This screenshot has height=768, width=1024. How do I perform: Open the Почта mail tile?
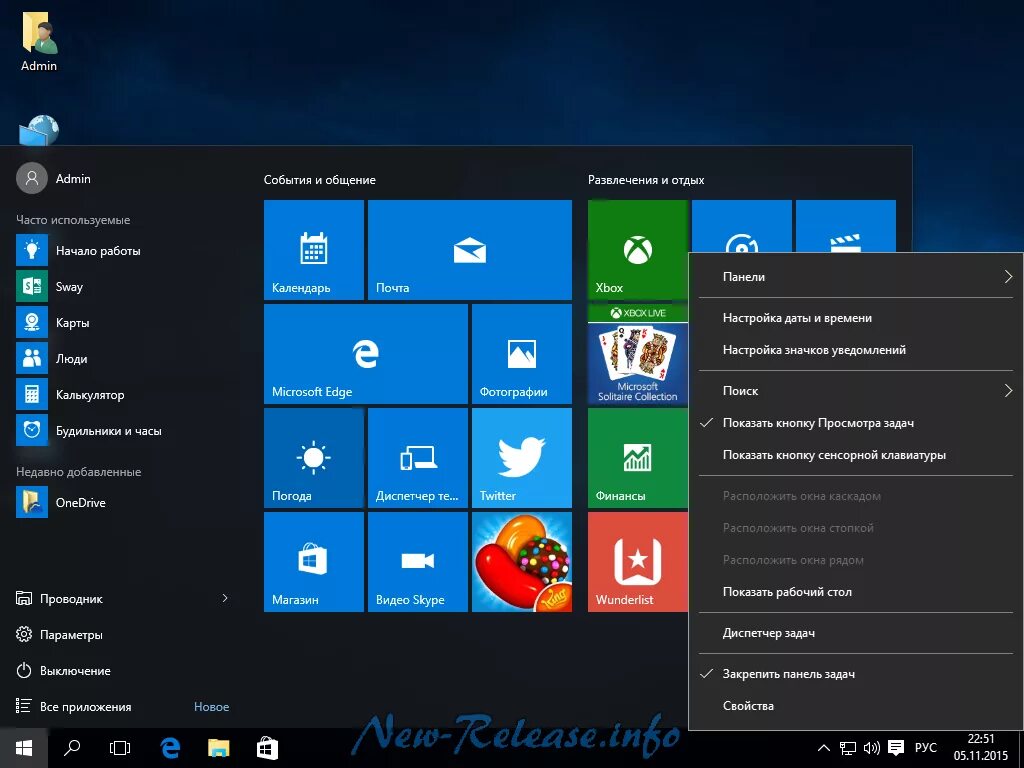pos(470,250)
